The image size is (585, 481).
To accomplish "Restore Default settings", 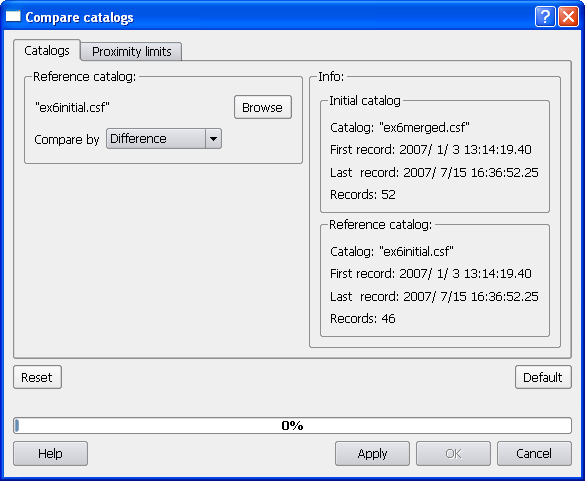I will tap(543, 377).
